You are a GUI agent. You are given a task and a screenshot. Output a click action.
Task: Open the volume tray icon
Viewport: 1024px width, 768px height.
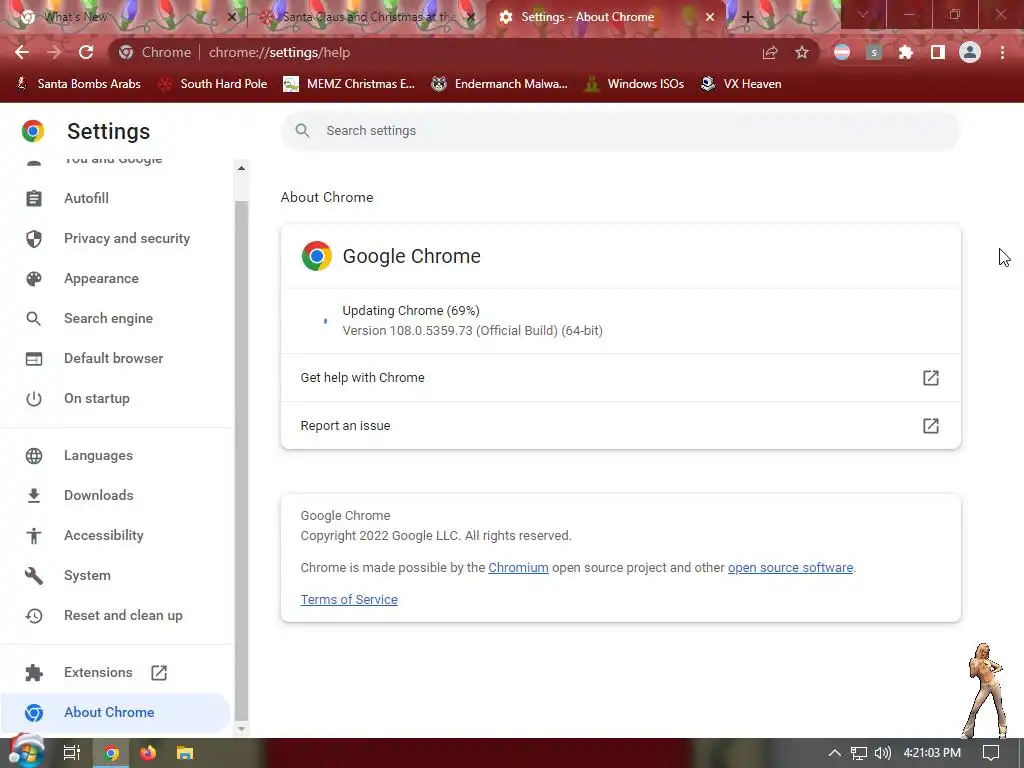[882, 753]
